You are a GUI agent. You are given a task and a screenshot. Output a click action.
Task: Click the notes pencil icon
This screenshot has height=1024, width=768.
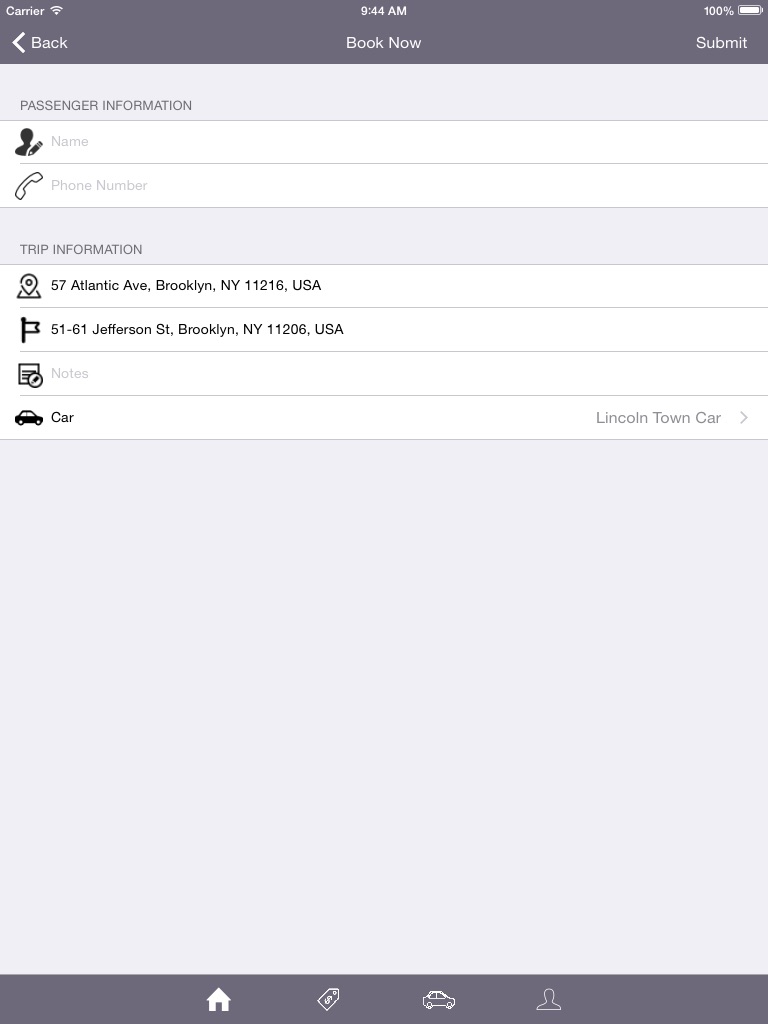[x=30, y=375]
